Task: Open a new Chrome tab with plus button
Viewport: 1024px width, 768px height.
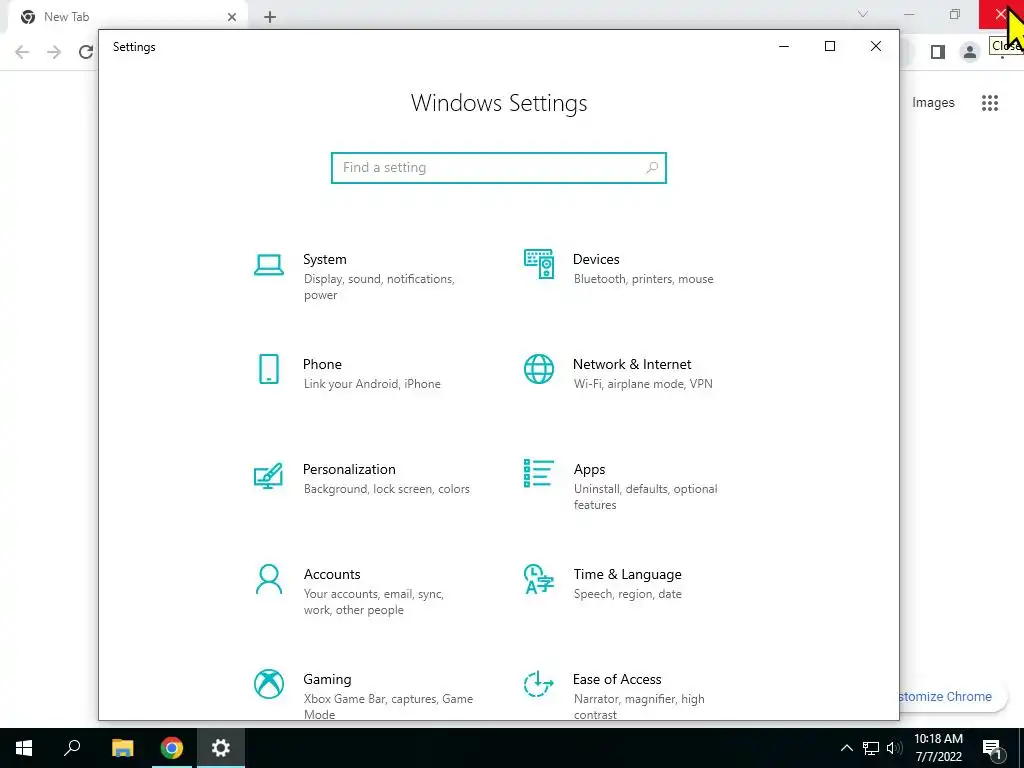Action: click(x=270, y=17)
